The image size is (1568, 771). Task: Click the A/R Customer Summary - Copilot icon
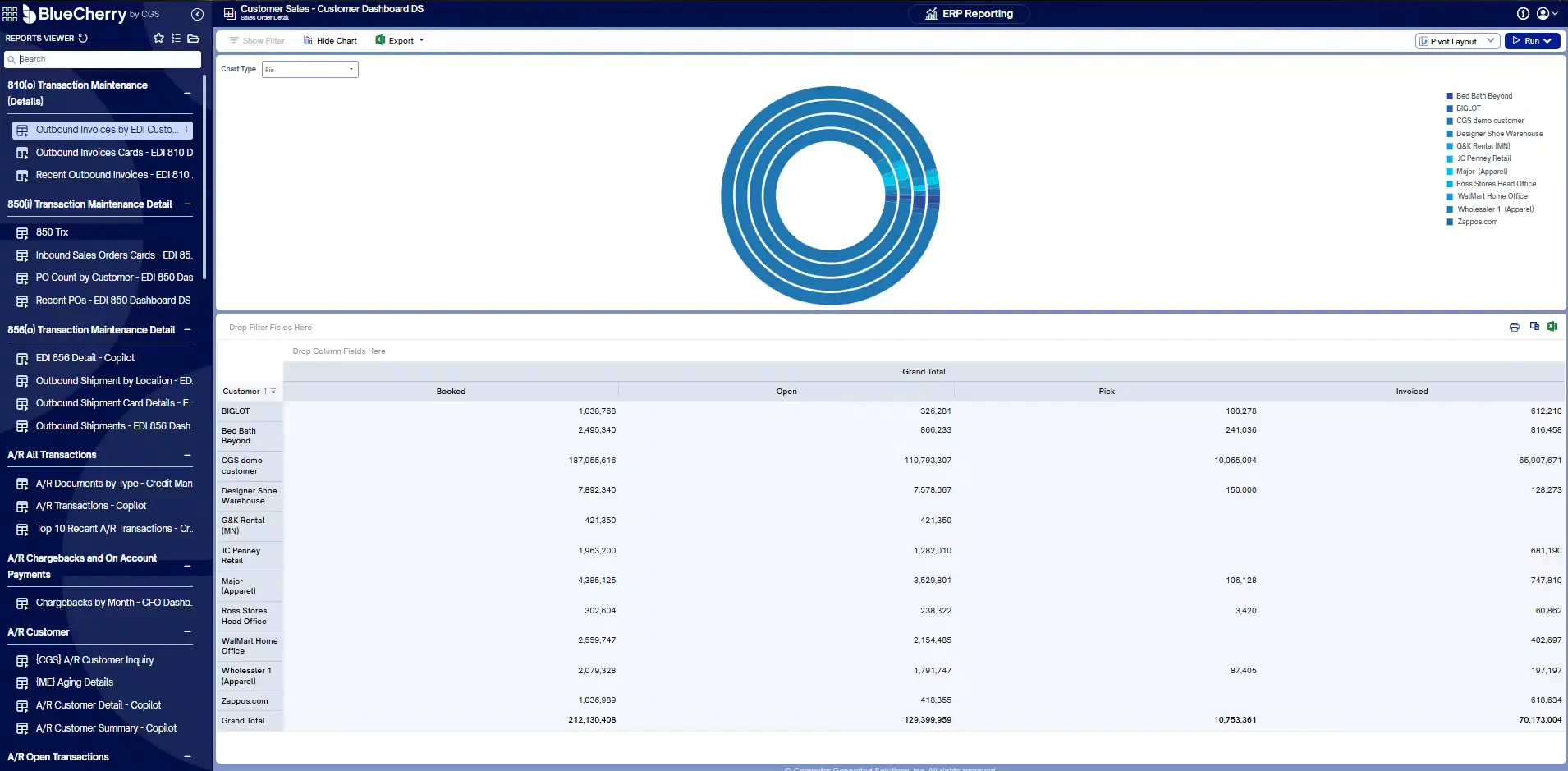click(x=22, y=729)
